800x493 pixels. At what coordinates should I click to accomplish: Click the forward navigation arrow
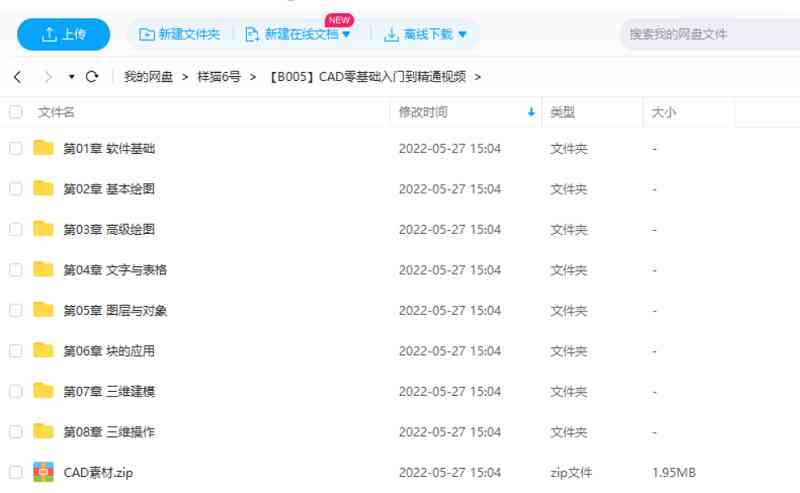pyautogui.click(x=47, y=77)
